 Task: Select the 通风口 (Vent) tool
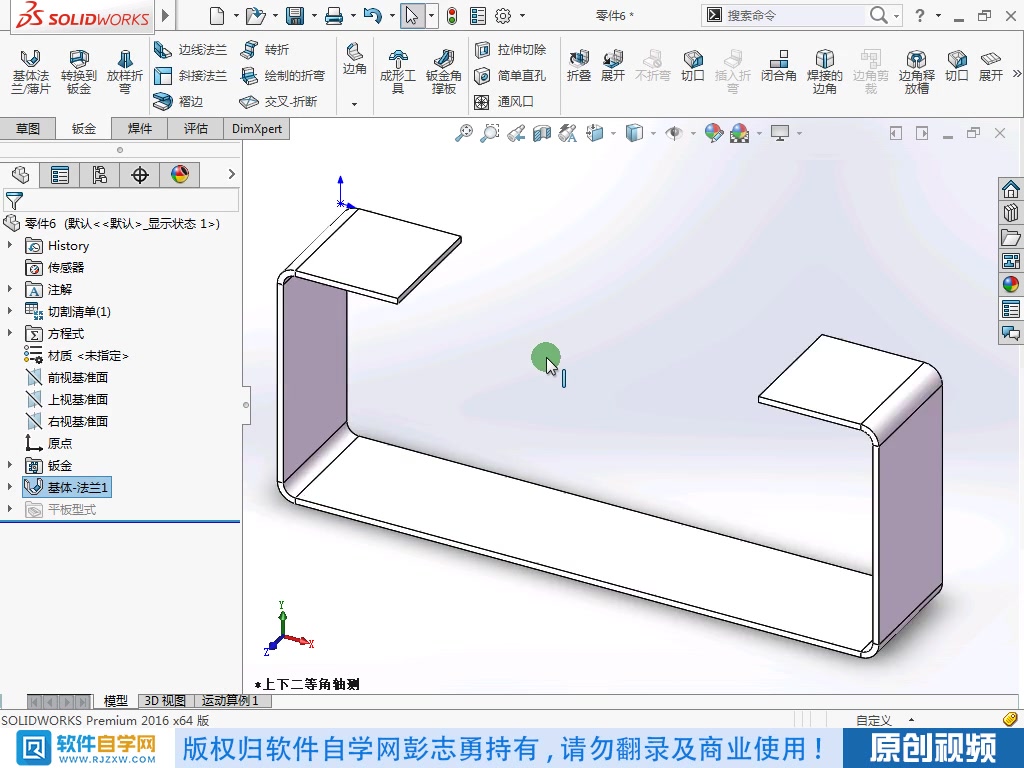pyautogui.click(x=510, y=101)
